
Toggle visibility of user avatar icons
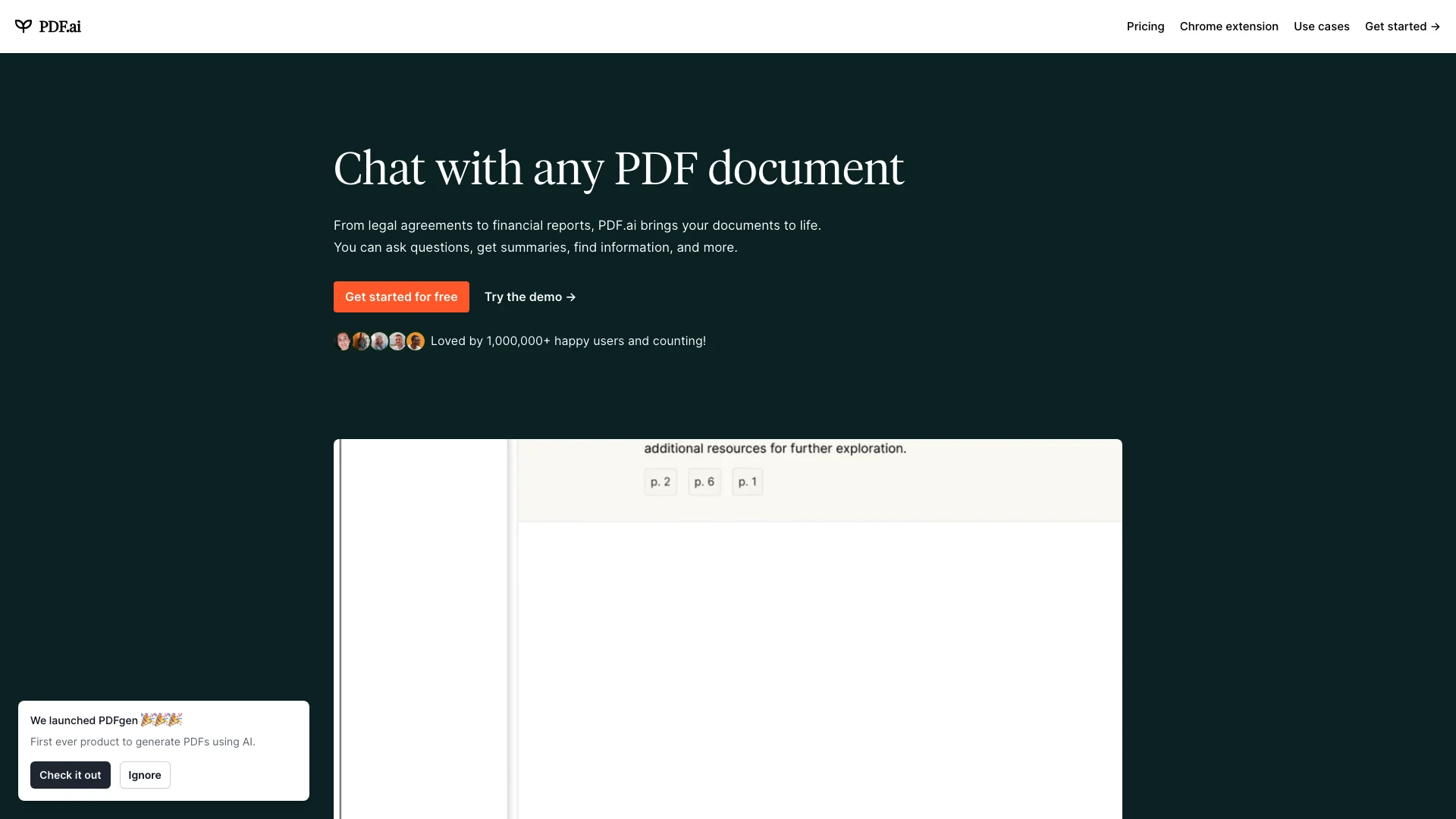pyautogui.click(x=379, y=341)
